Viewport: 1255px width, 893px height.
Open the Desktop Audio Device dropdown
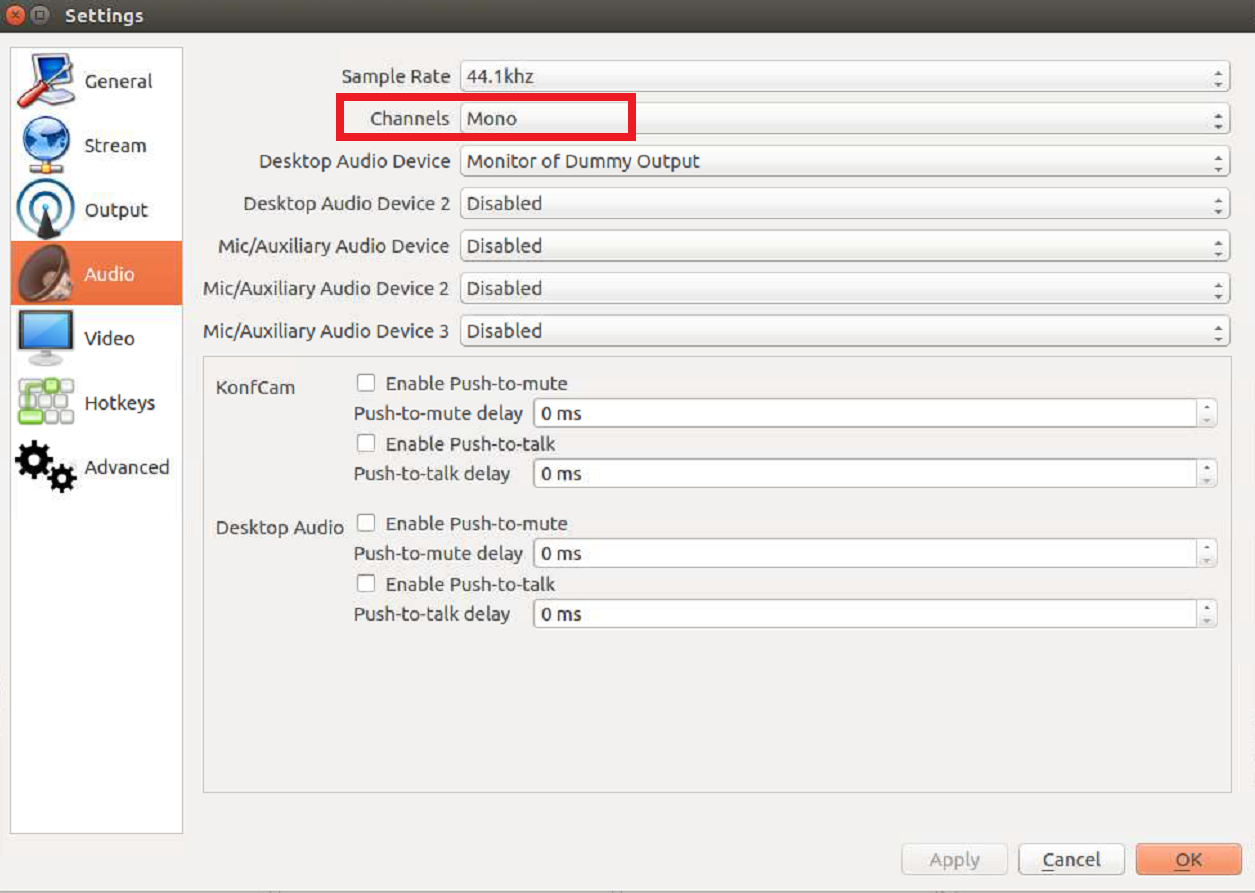tap(843, 161)
